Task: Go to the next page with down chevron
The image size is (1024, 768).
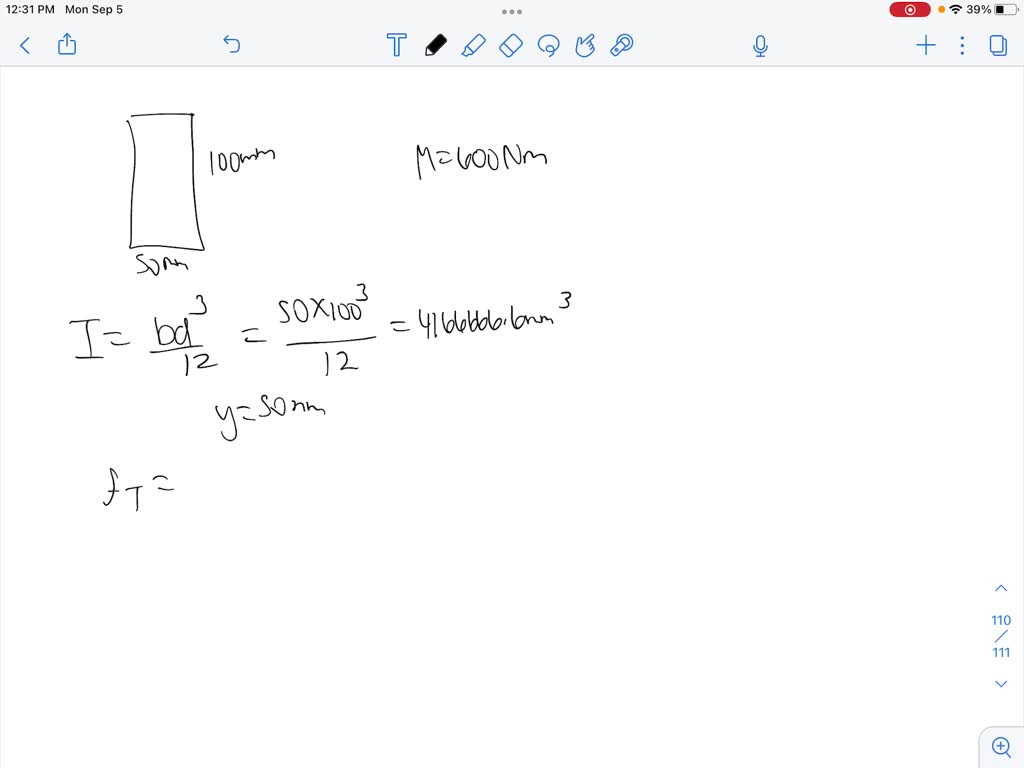Action: (x=1001, y=683)
